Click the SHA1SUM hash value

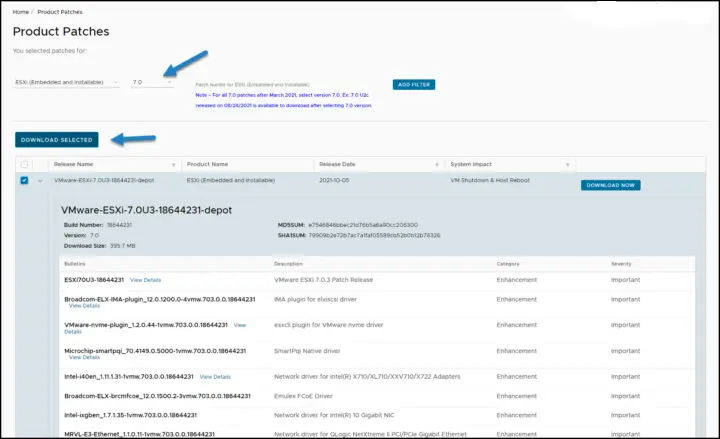(x=374, y=235)
